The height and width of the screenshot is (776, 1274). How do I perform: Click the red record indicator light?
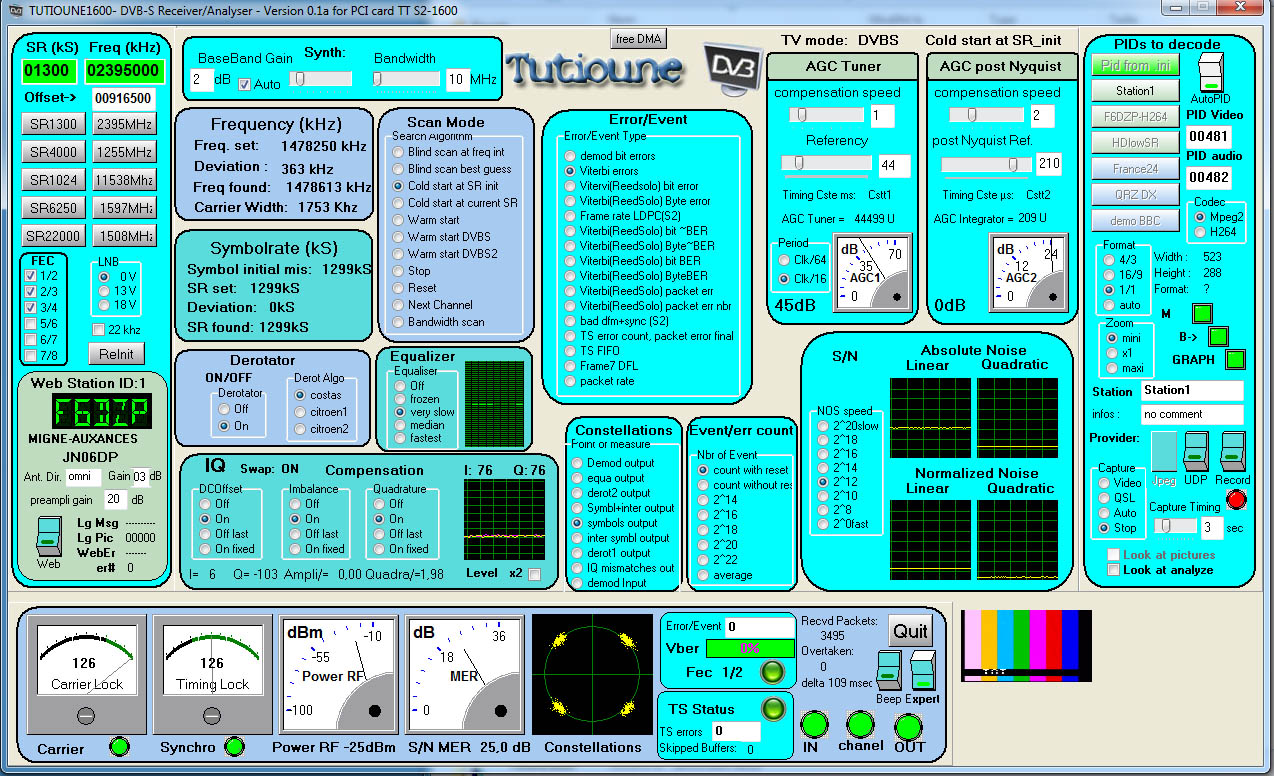1237,499
